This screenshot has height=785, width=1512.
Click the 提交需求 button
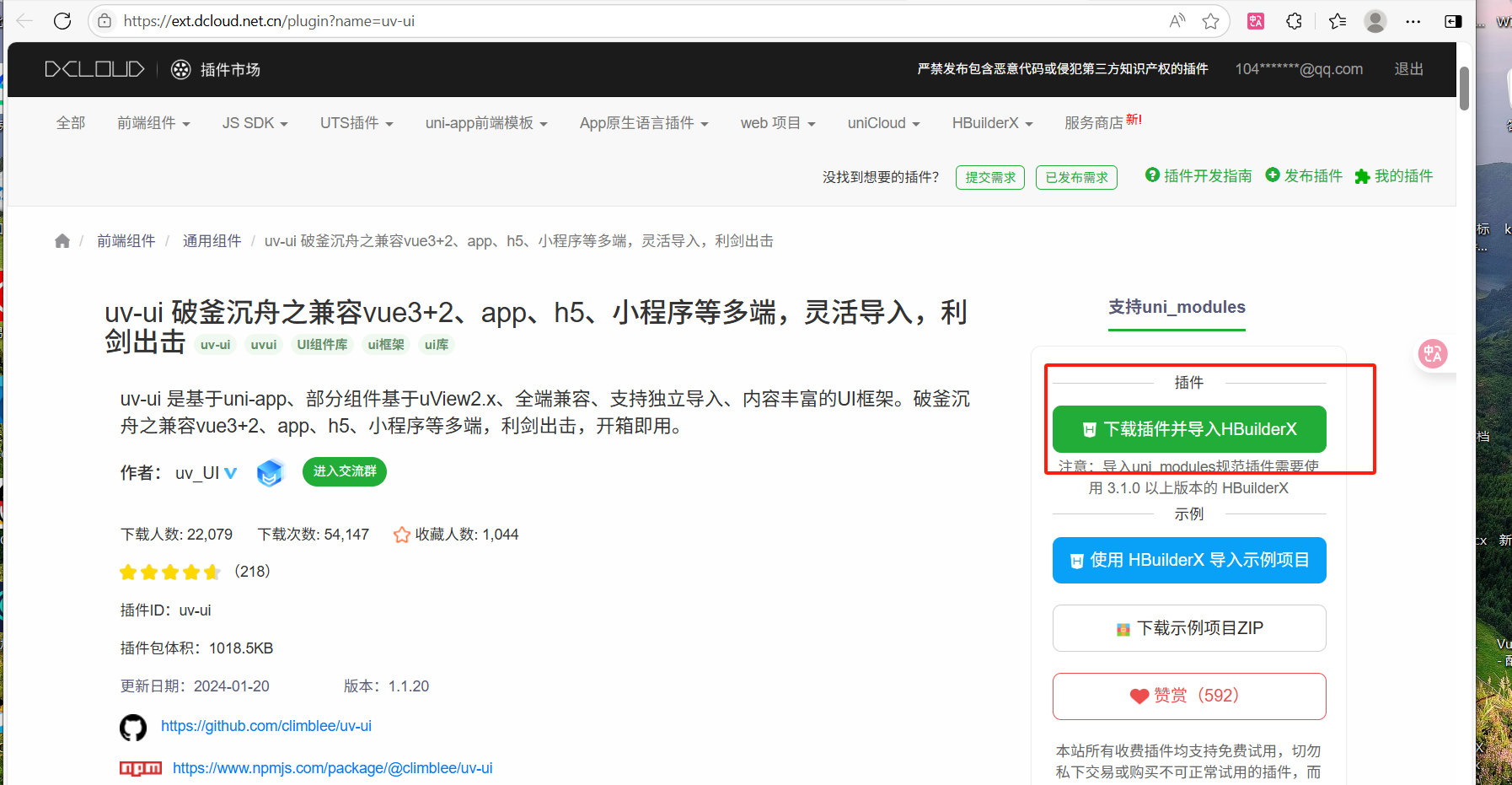point(990,177)
